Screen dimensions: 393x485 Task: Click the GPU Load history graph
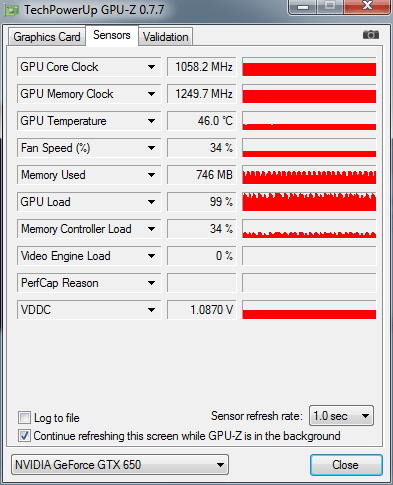(x=309, y=202)
